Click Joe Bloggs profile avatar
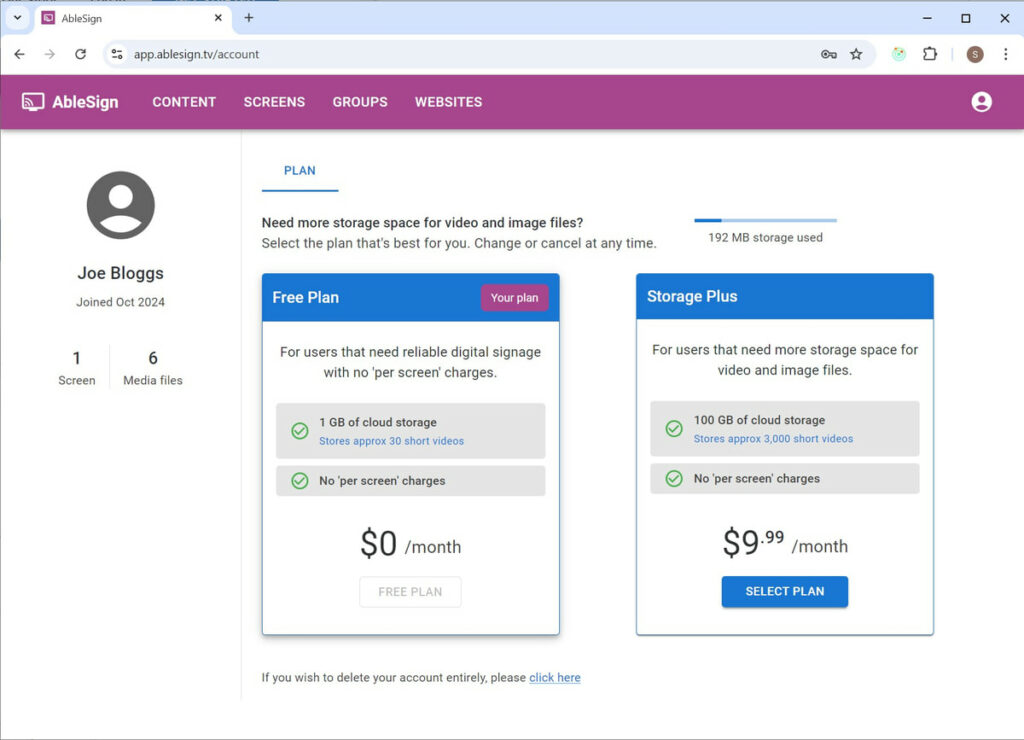 [120, 205]
